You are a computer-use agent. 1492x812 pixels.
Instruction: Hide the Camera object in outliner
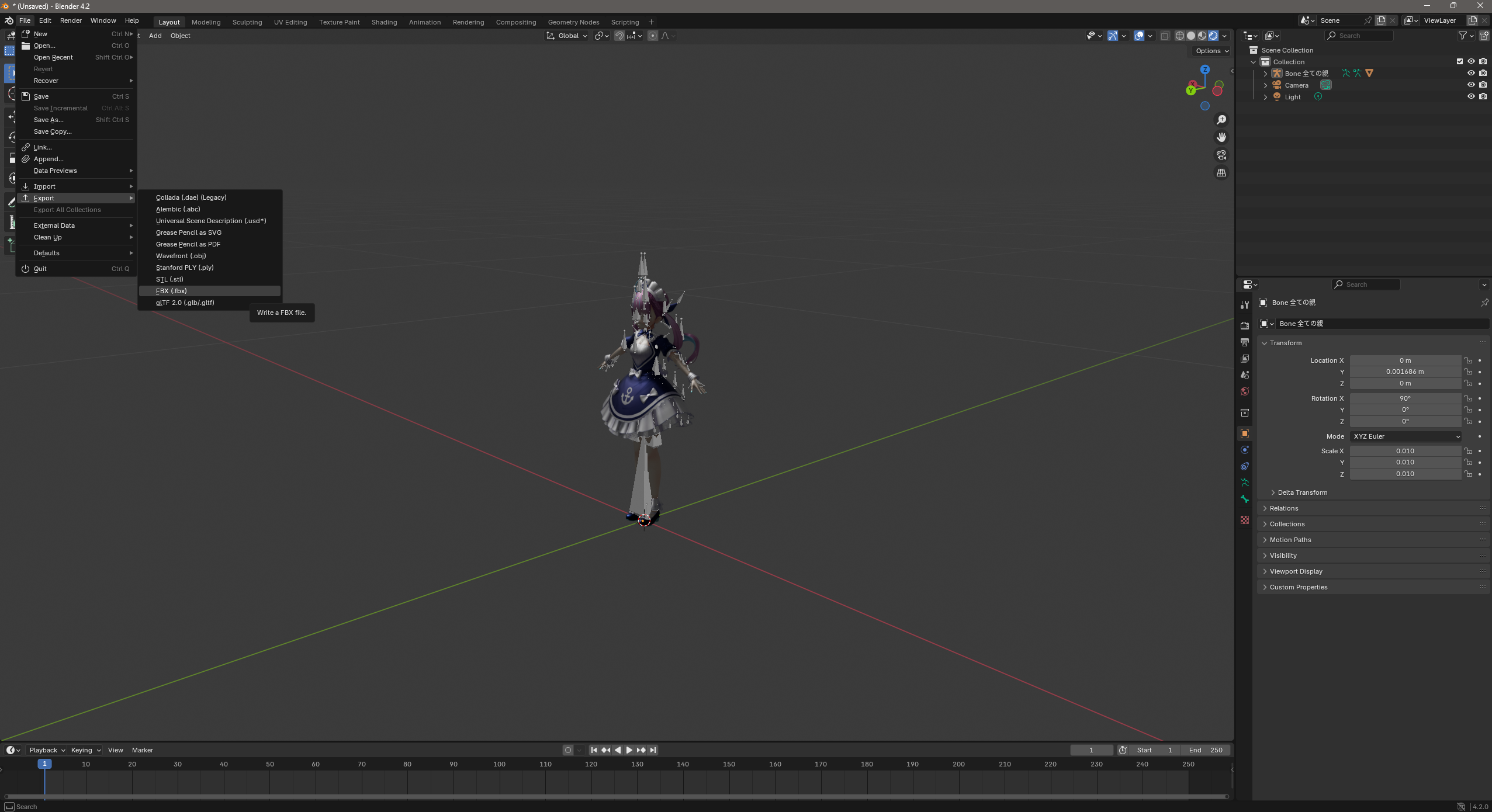click(x=1471, y=85)
